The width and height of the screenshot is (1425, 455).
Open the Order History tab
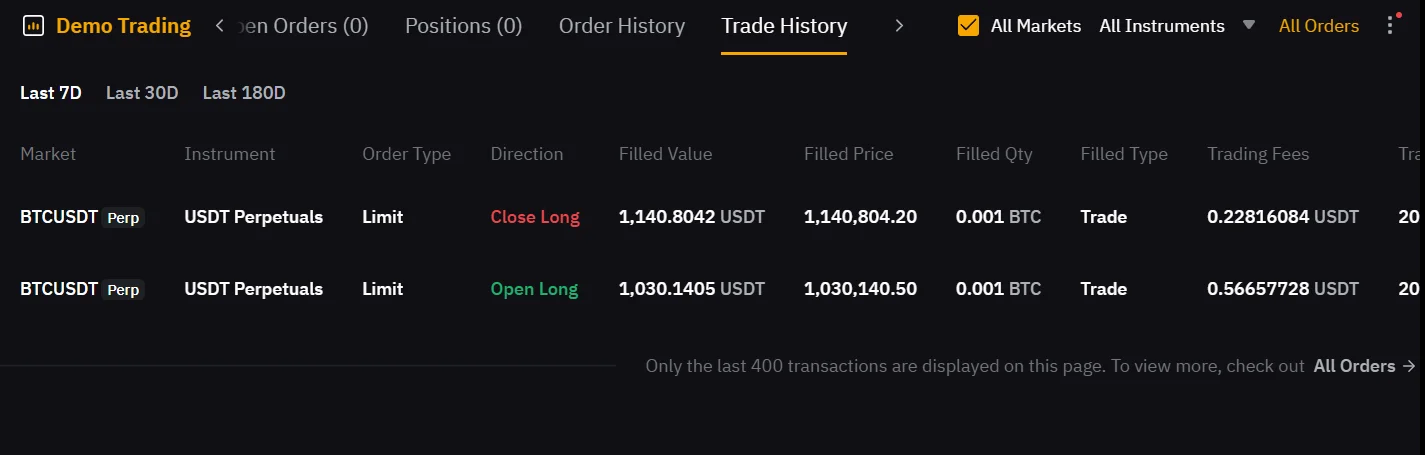[621, 26]
